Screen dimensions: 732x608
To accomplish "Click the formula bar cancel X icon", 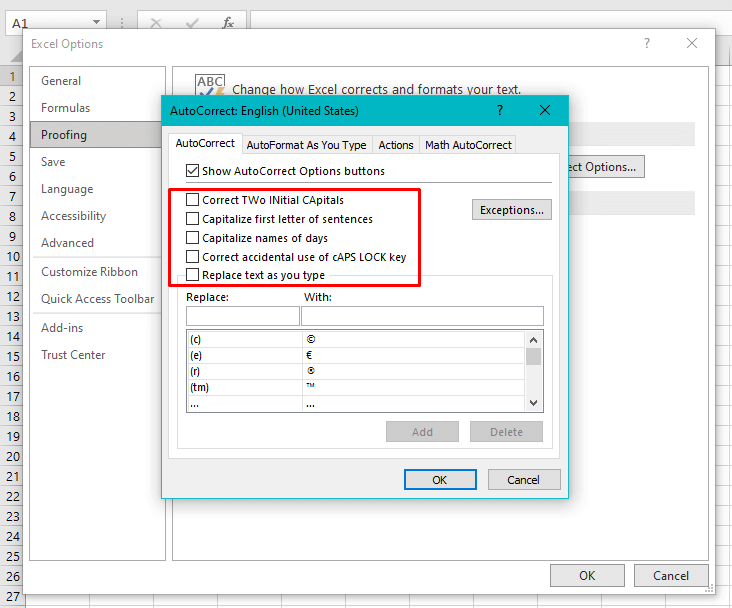I will 156,23.
